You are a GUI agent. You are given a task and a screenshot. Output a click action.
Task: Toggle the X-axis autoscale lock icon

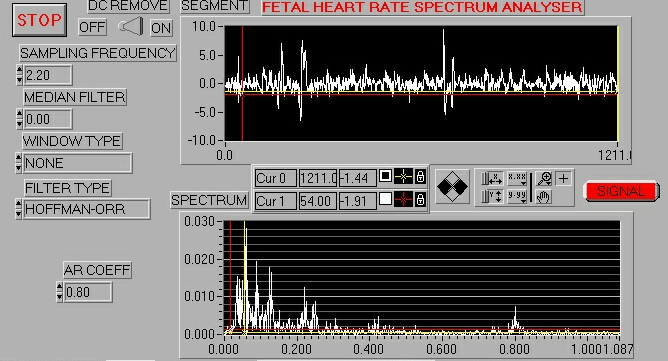click(491, 179)
